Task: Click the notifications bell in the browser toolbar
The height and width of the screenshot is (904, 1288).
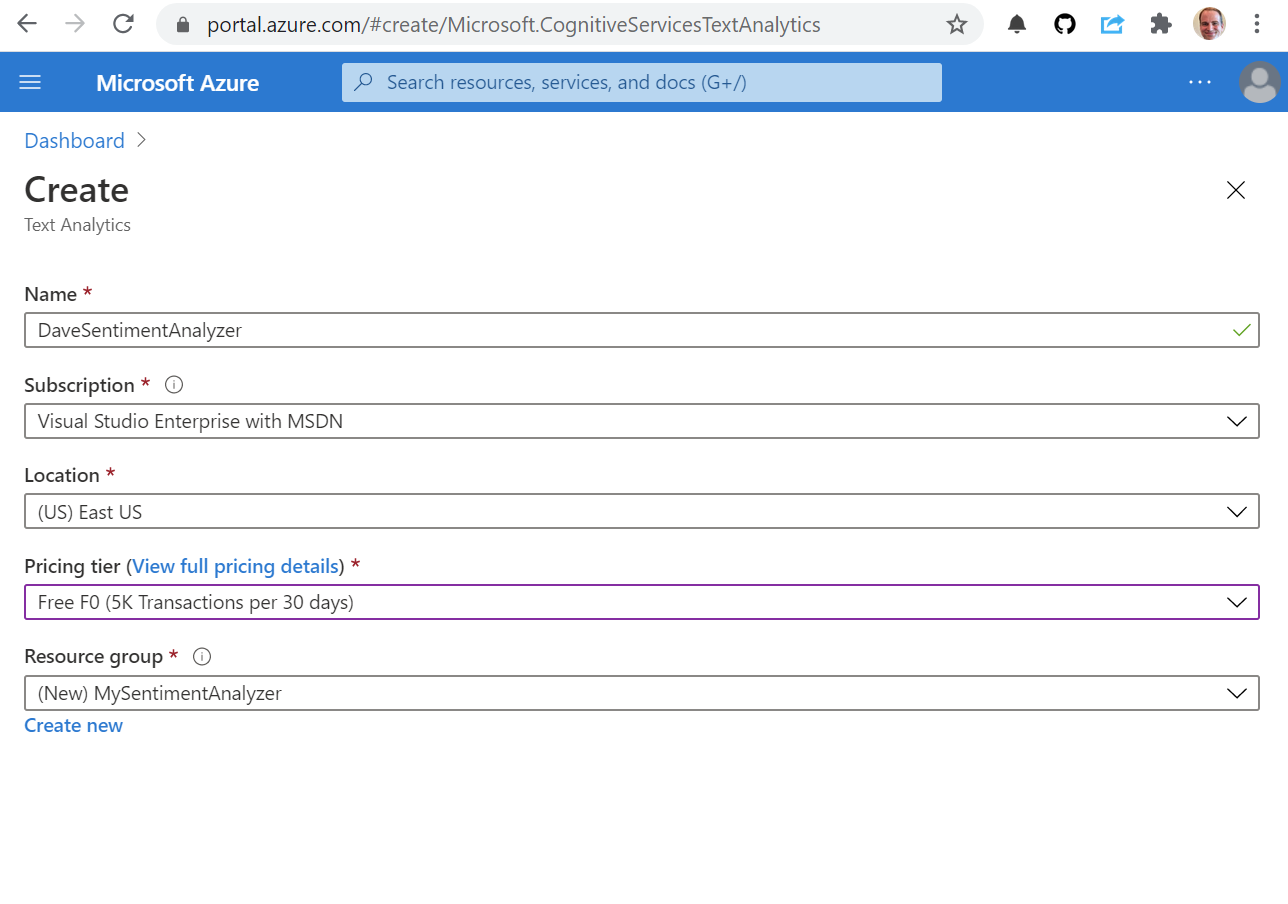Action: click(x=1017, y=23)
